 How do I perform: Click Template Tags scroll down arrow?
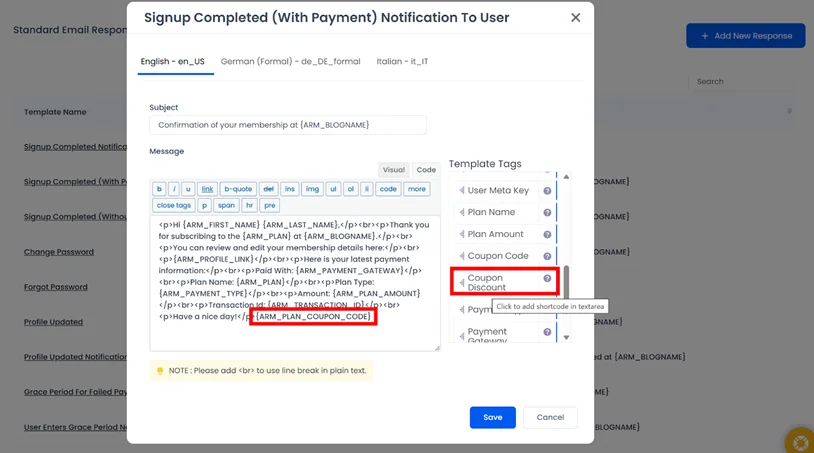[566, 337]
